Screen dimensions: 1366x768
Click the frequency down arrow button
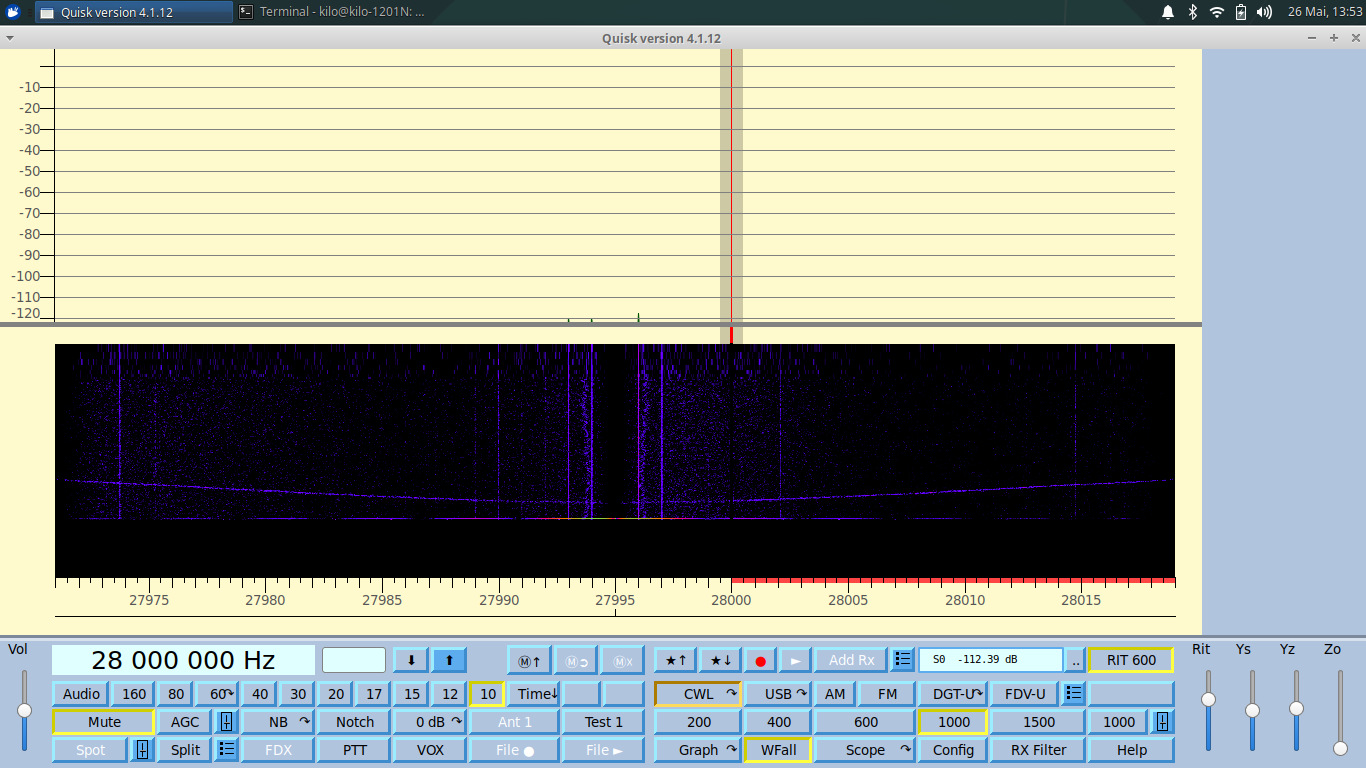point(411,660)
